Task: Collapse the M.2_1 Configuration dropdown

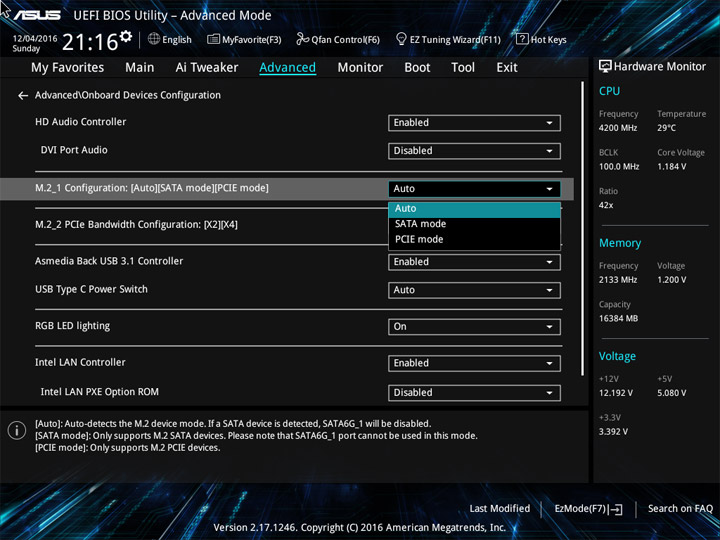Action: 474,189
